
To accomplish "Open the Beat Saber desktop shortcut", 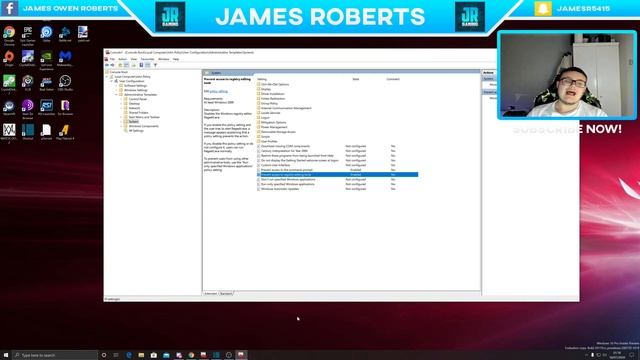I will pos(47,83).
